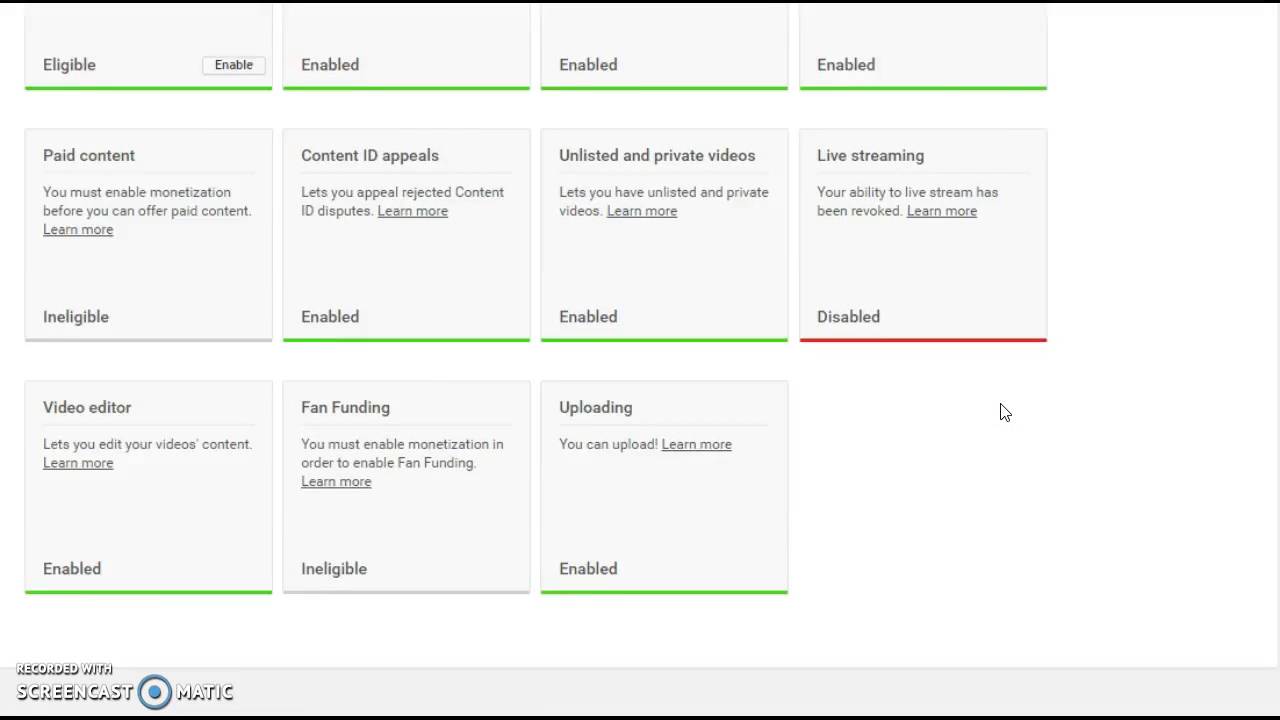The height and width of the screenshot is (720, 1280).
Task: Click the Ineligible status in Fan Funding
Action: click(x=334, y=569)
